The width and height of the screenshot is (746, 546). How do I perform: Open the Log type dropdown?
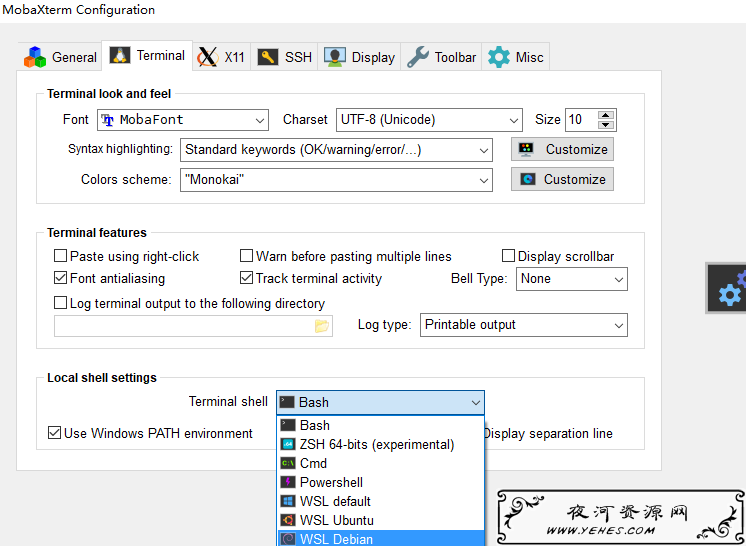[524, 325]
